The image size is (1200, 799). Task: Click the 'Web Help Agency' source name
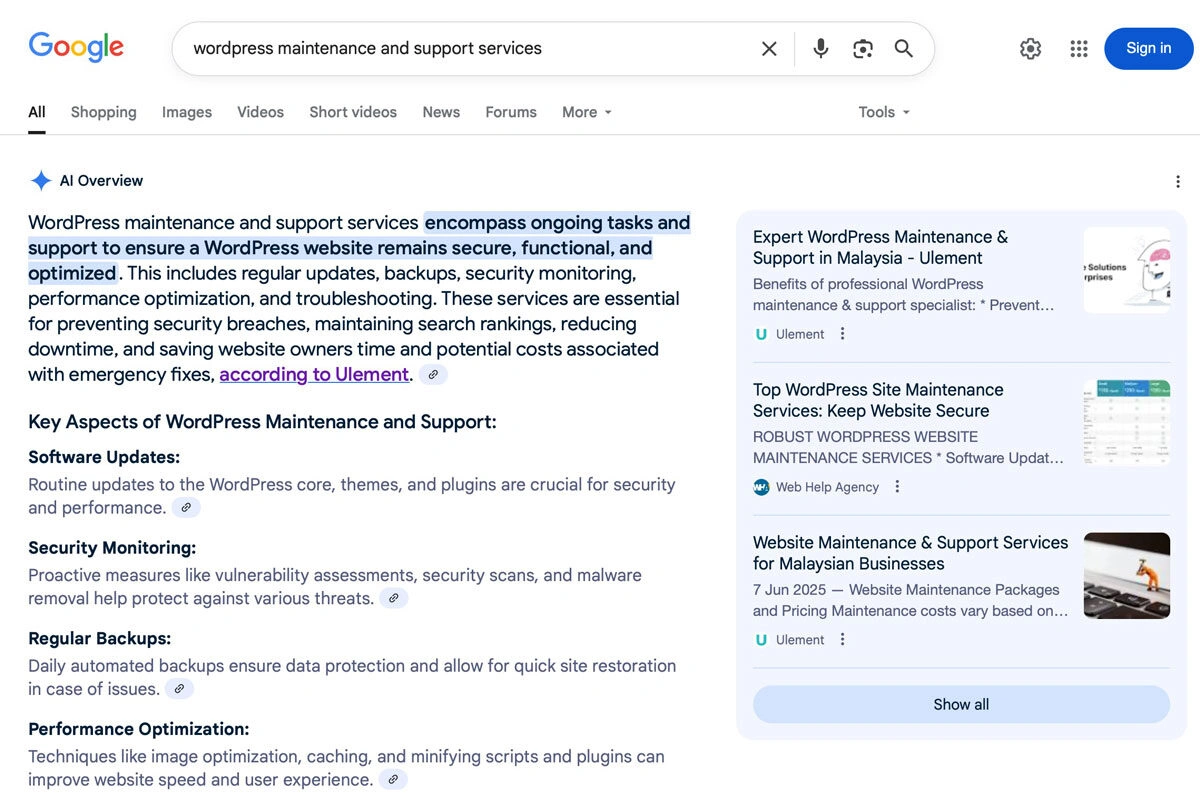(827, 487)
